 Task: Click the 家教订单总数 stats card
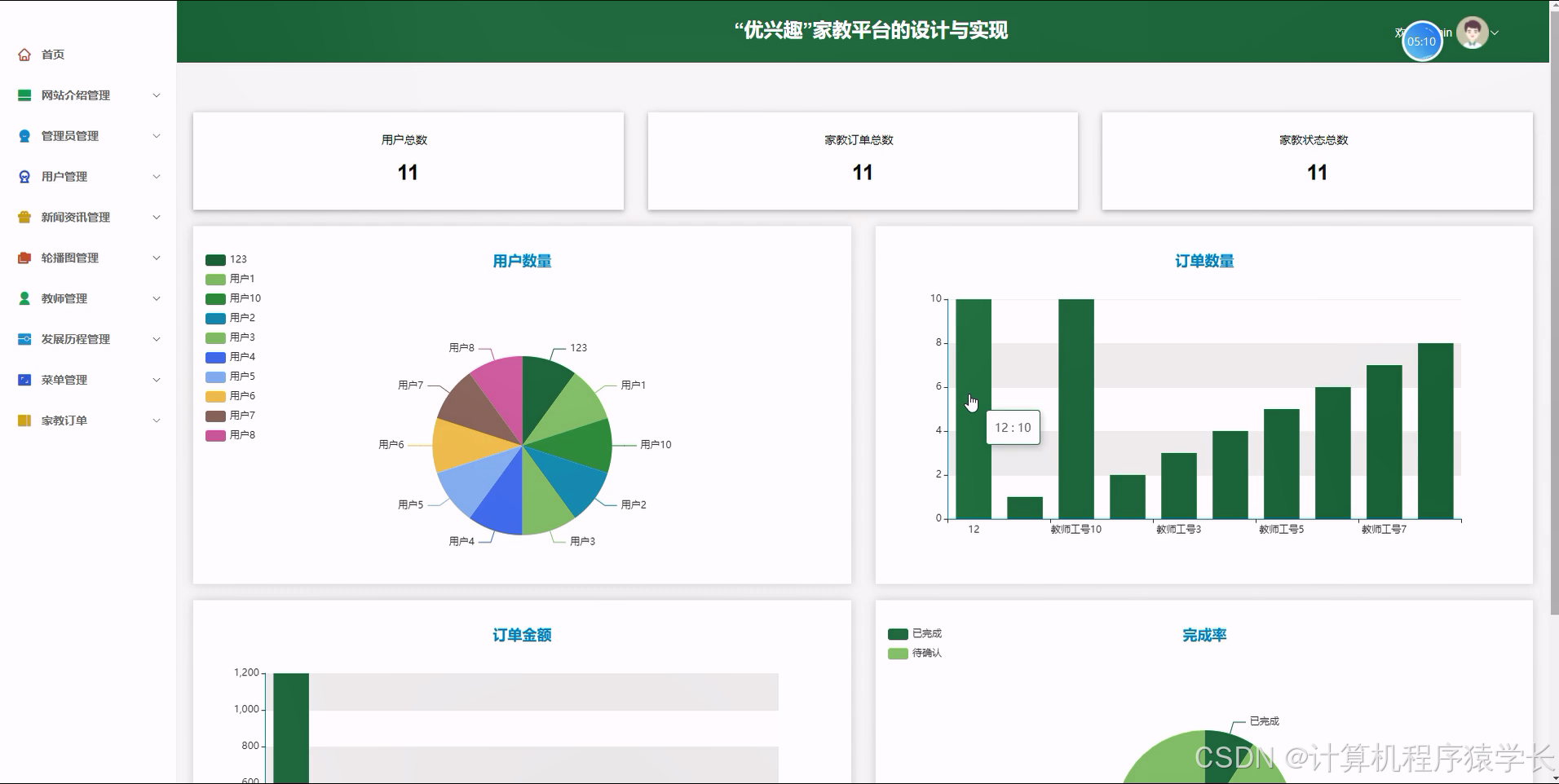(x=862, y=161)
